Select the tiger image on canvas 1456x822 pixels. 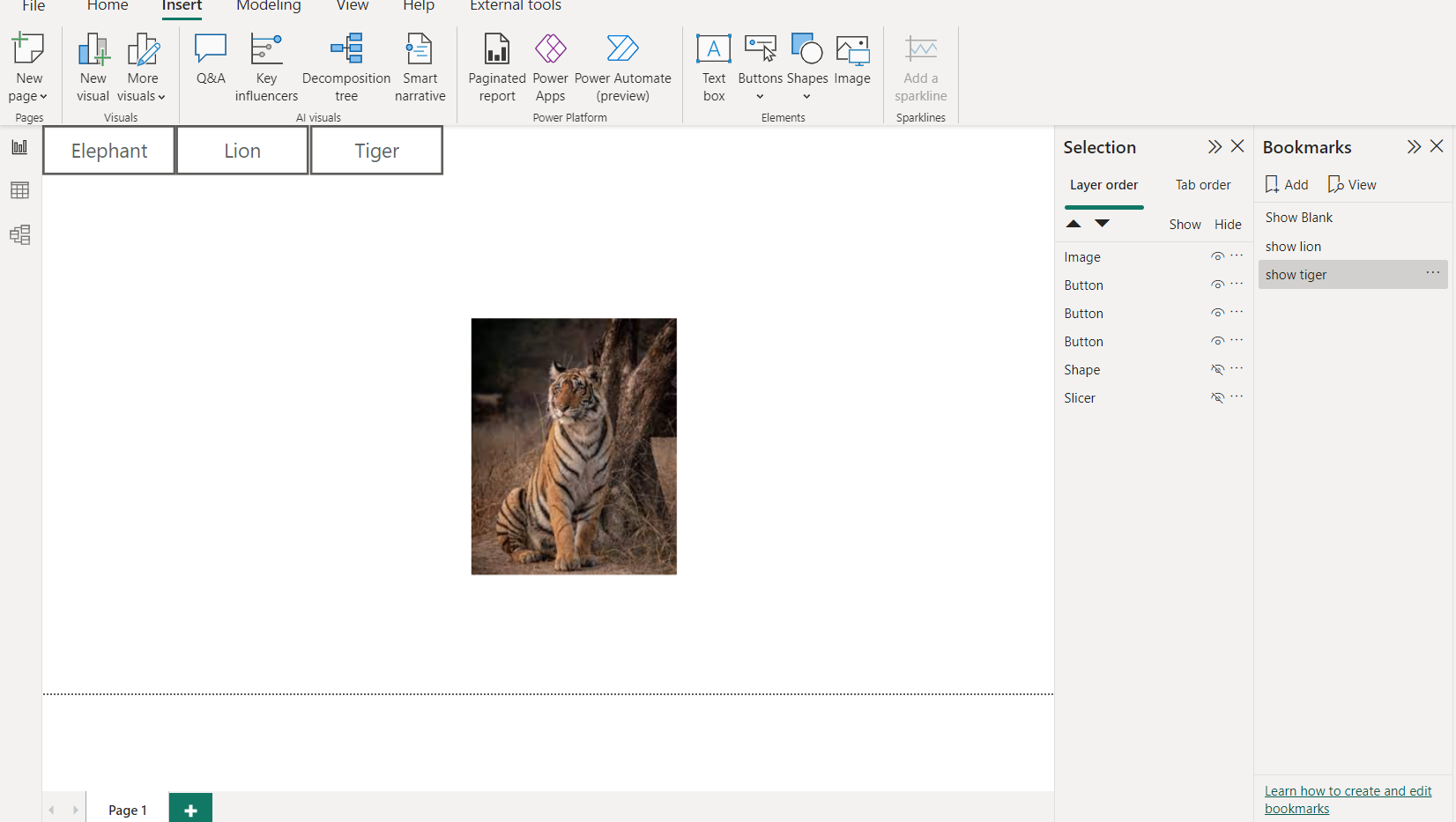coord(574,447)
